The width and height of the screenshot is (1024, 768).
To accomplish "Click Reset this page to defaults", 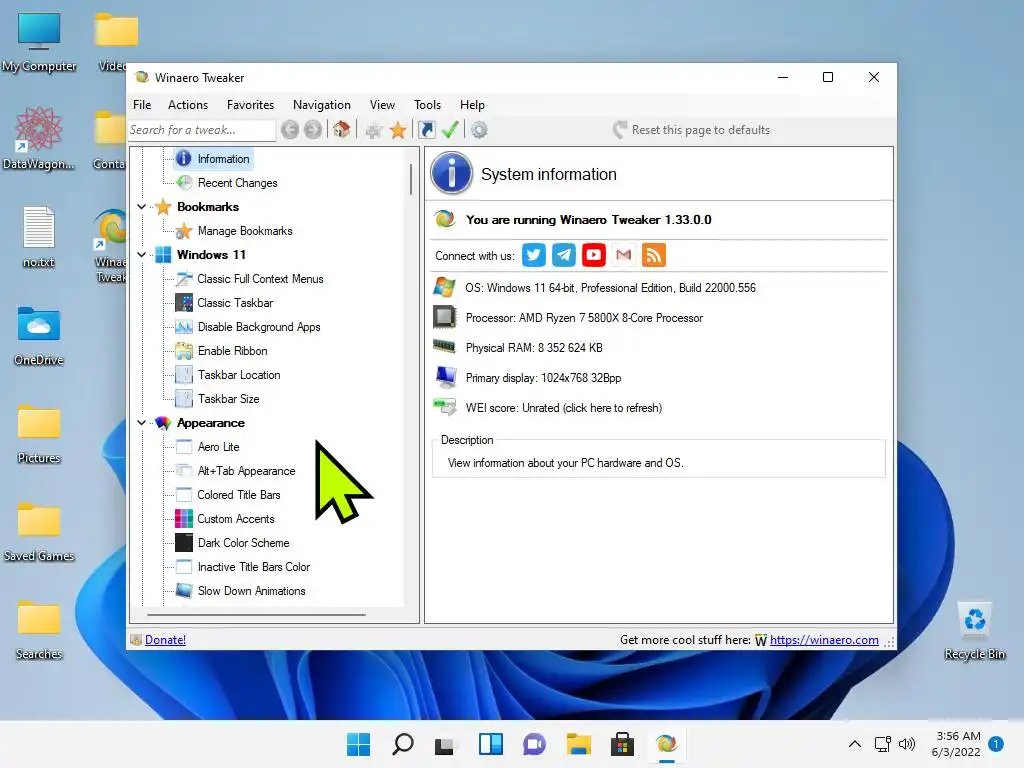I will [691, 130].
